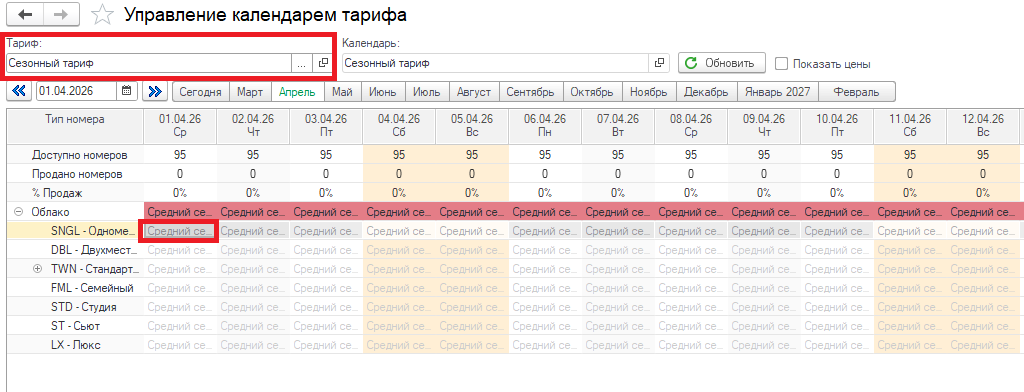Select the Февраль month button
This screenshot has width=1024, height=392.
[857, 92]
